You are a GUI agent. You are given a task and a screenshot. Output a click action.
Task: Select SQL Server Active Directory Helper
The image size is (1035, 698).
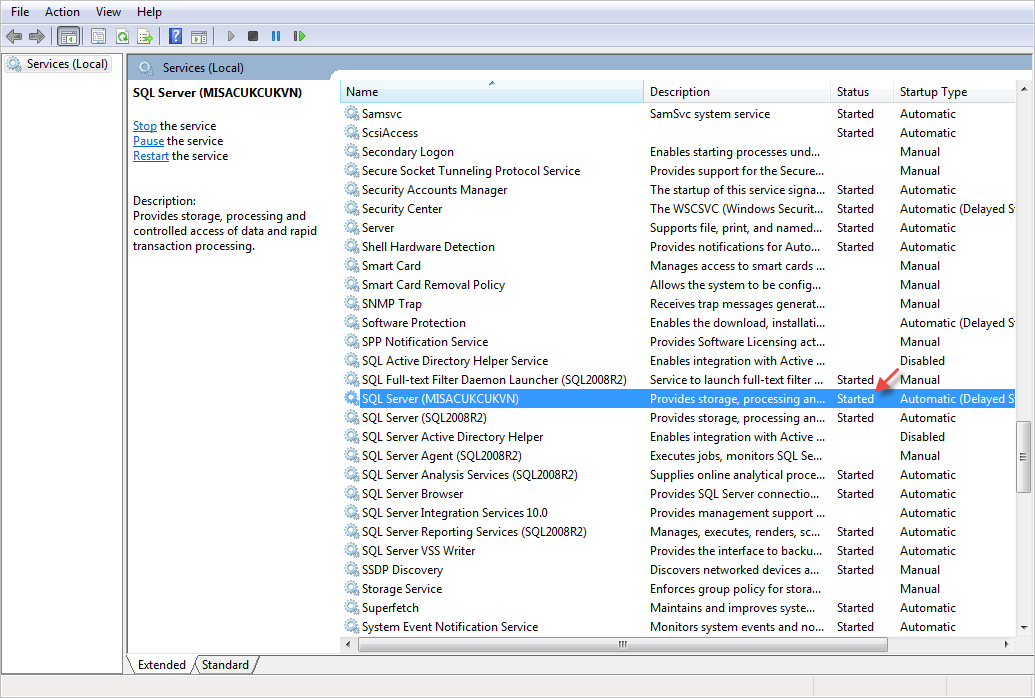pos(452,437)
